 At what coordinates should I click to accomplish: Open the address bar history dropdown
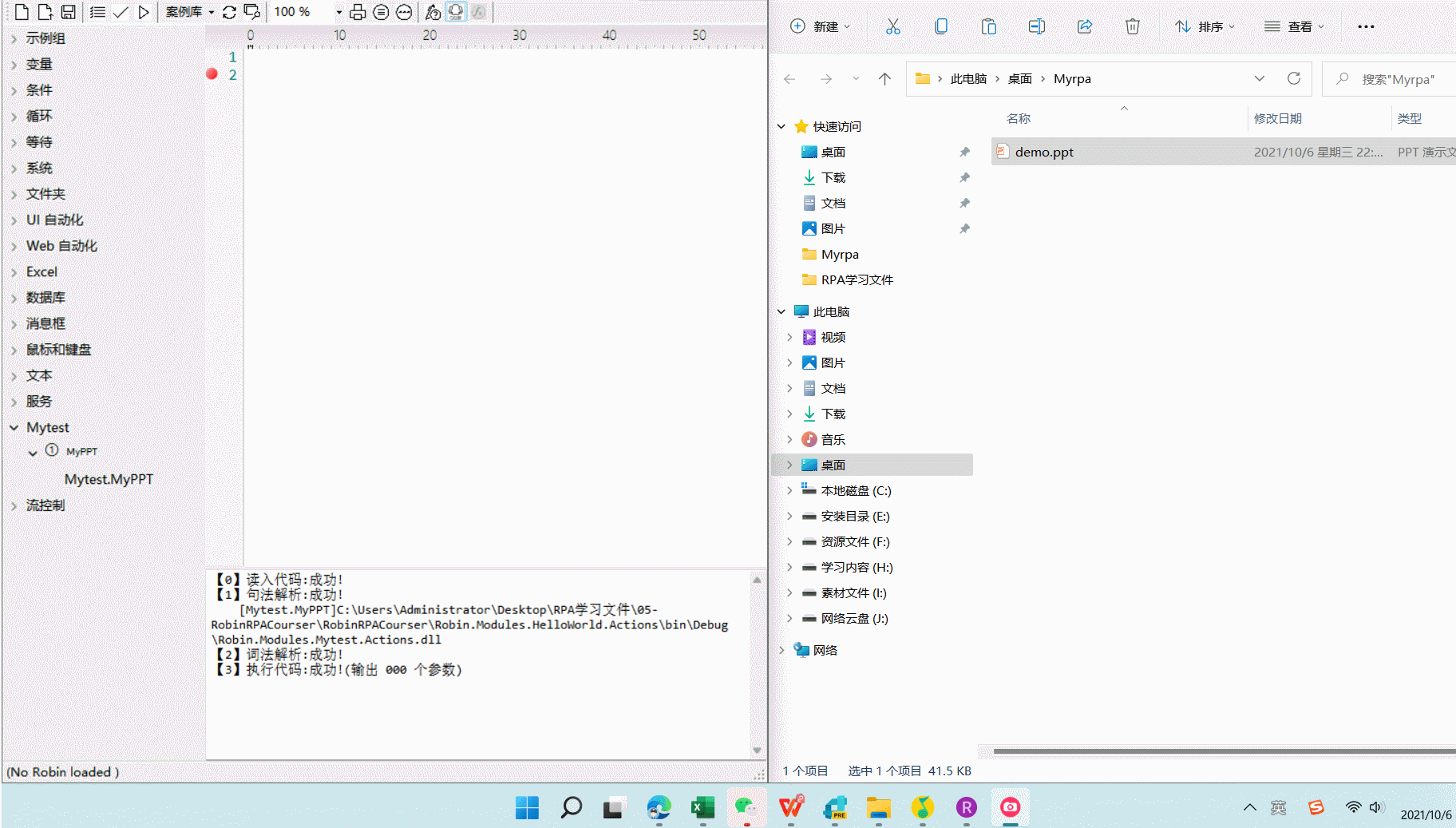pos(1260,78)
